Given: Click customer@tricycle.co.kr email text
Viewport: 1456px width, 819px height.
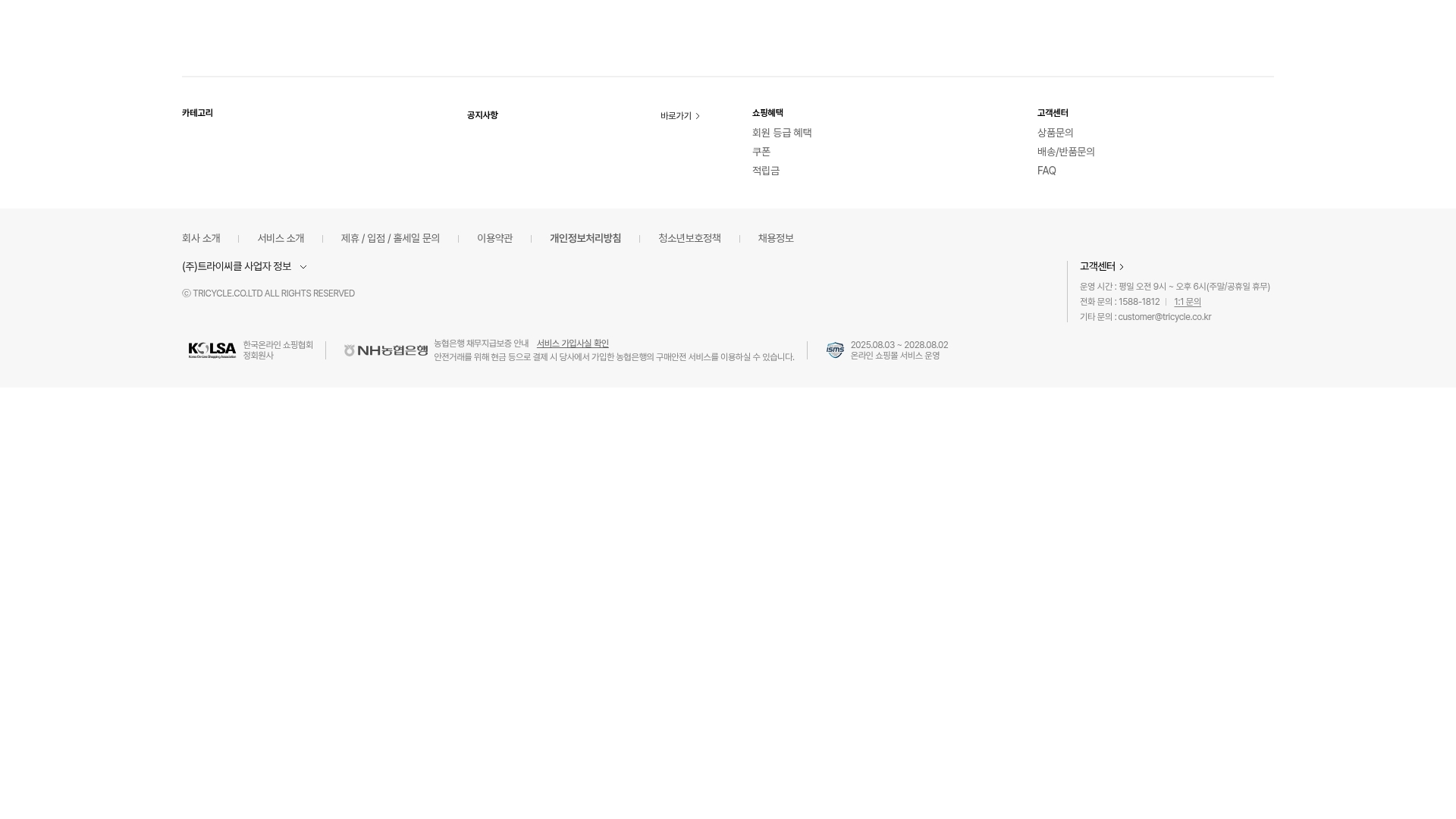Looking at the screenshot, I should click(1164, 317).
